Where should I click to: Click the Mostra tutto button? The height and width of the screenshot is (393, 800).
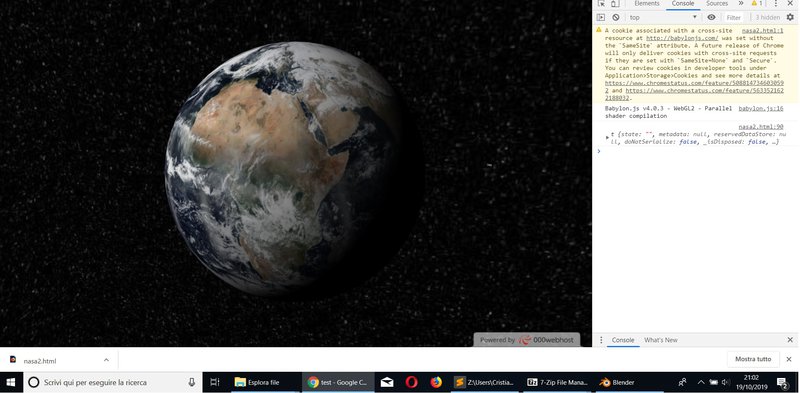point(753,359)
